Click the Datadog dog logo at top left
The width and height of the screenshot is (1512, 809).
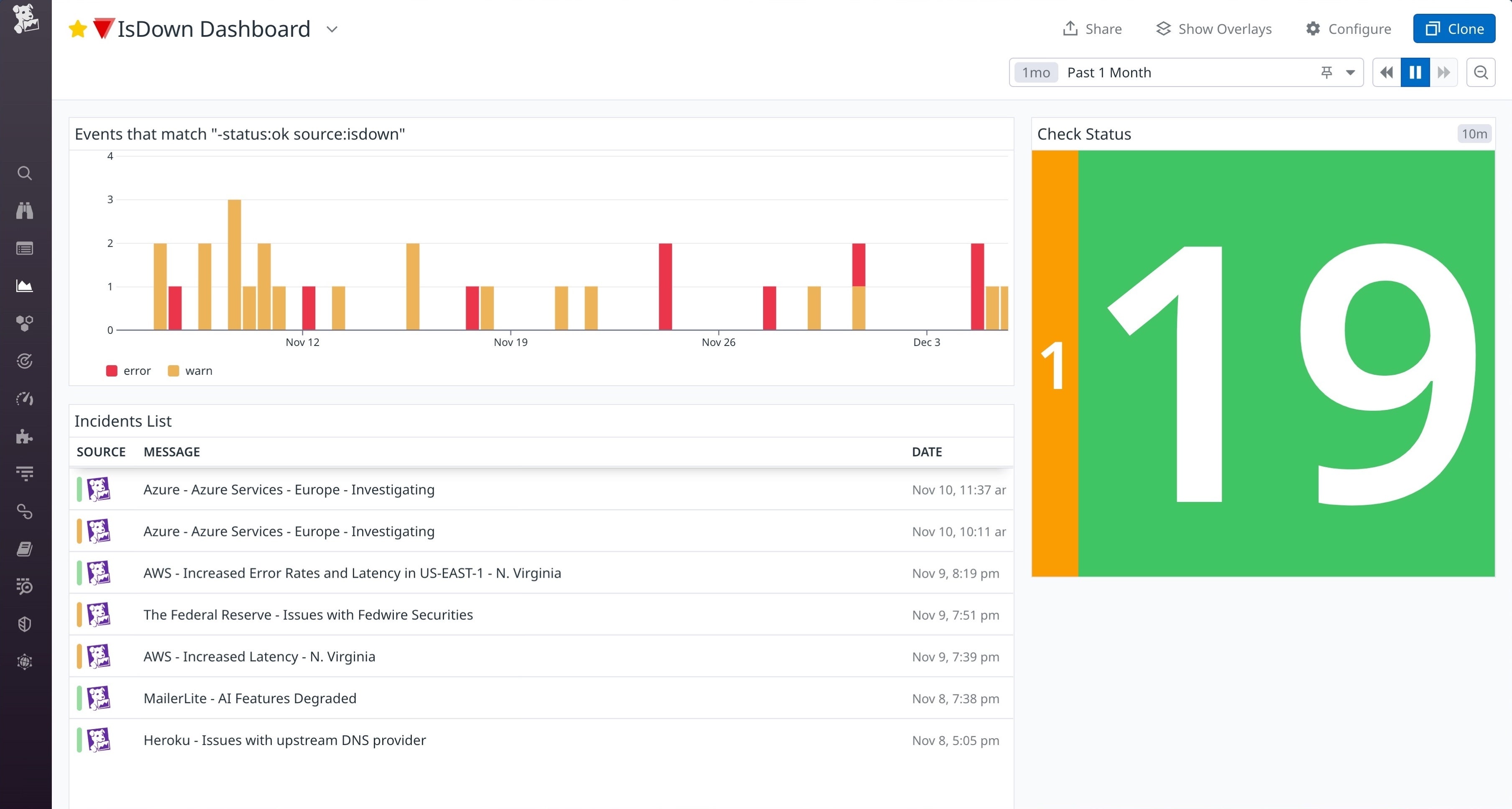pos(24,19)
